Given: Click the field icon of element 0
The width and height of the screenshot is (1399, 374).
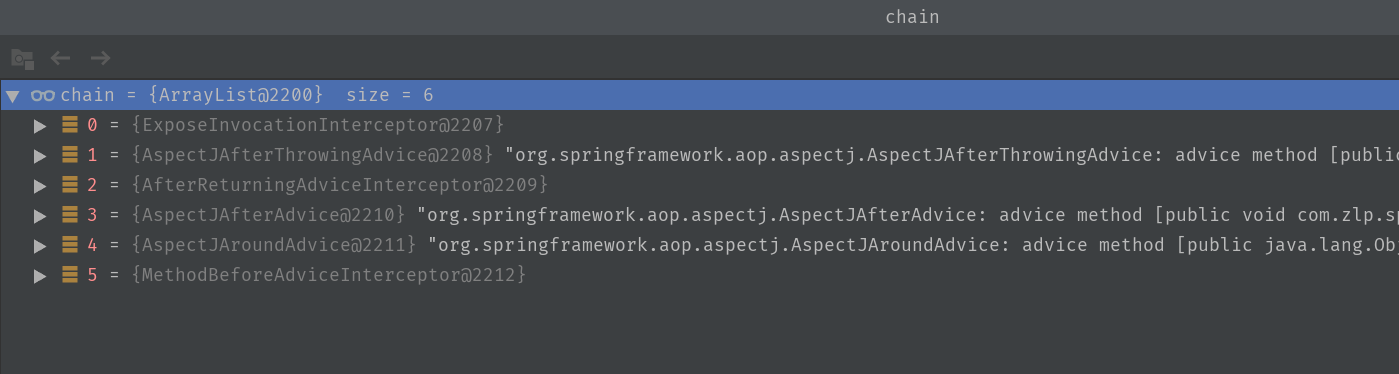Looking at the screenshot, I should point(70,126).
